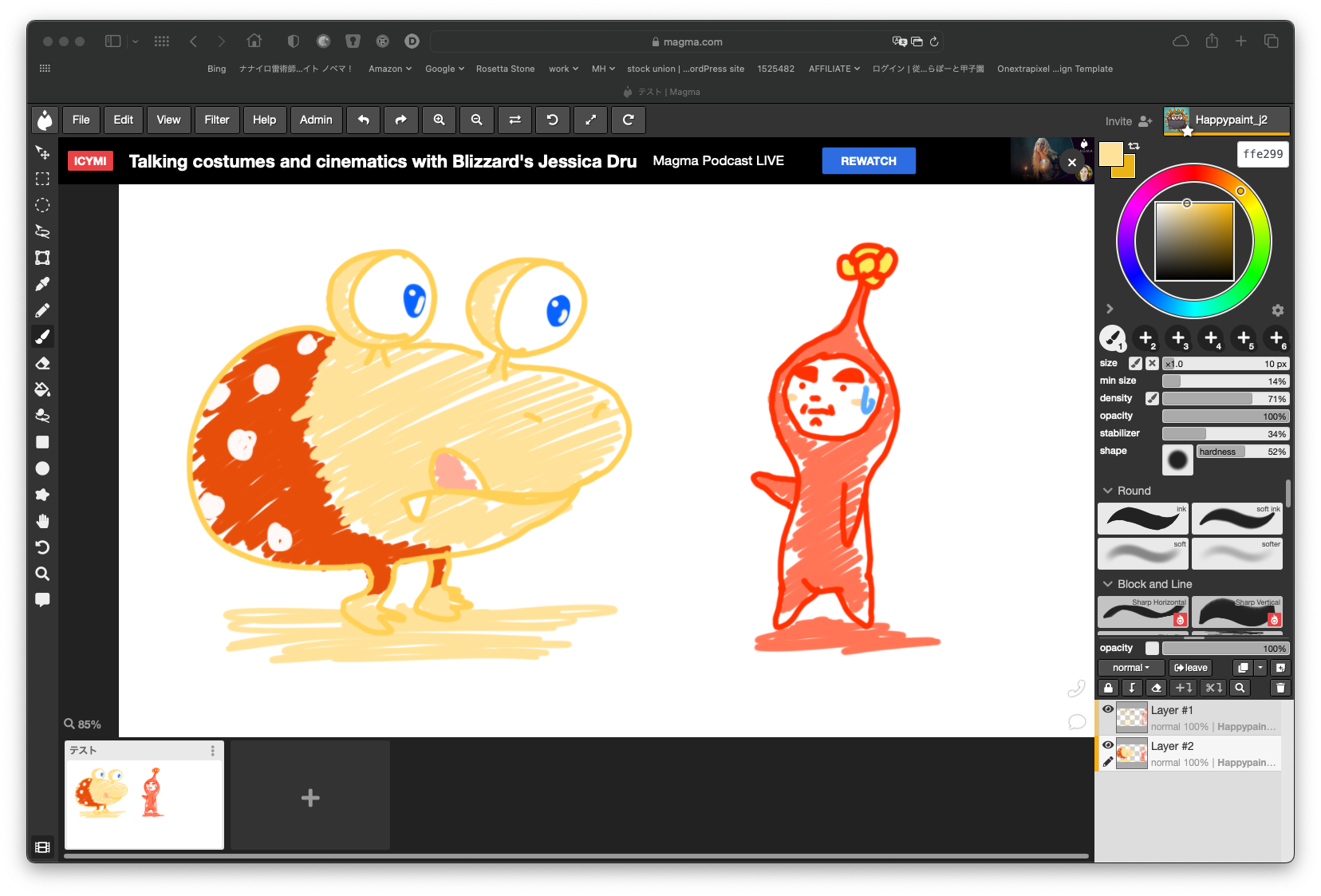Toggle the layer lock button

point(1108,688)
